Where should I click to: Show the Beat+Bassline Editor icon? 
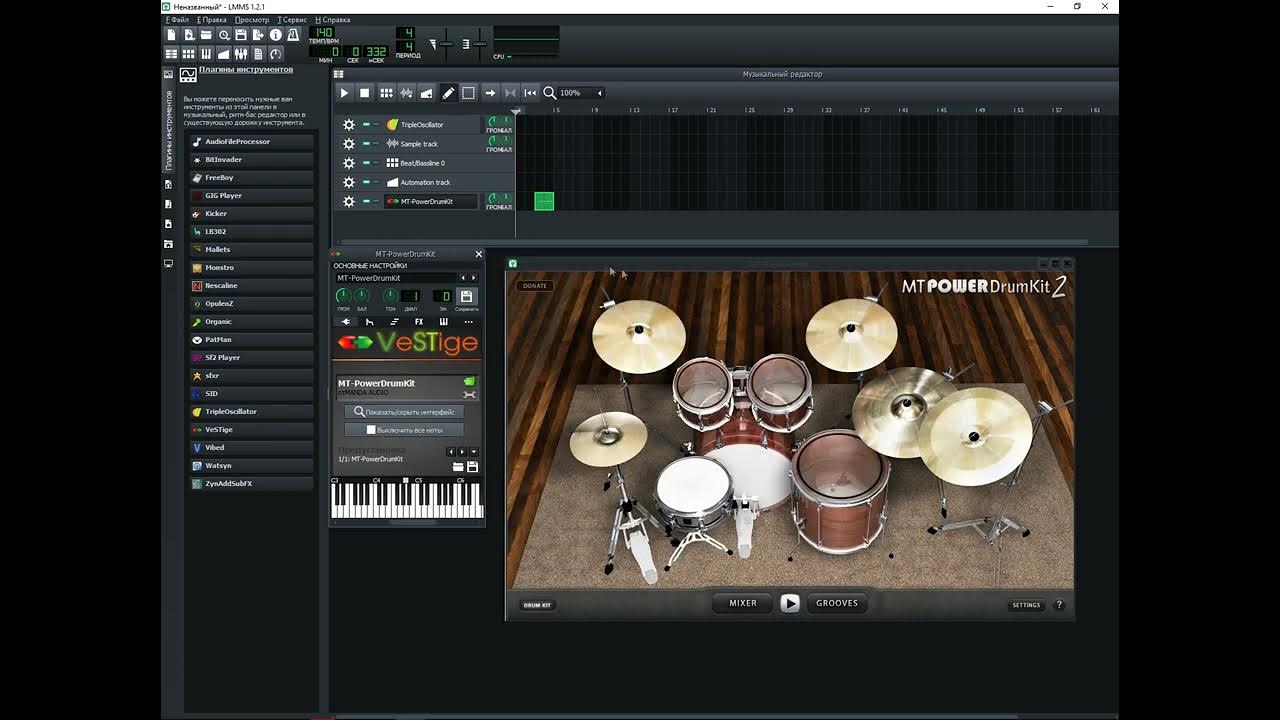(x=188, y=54)
